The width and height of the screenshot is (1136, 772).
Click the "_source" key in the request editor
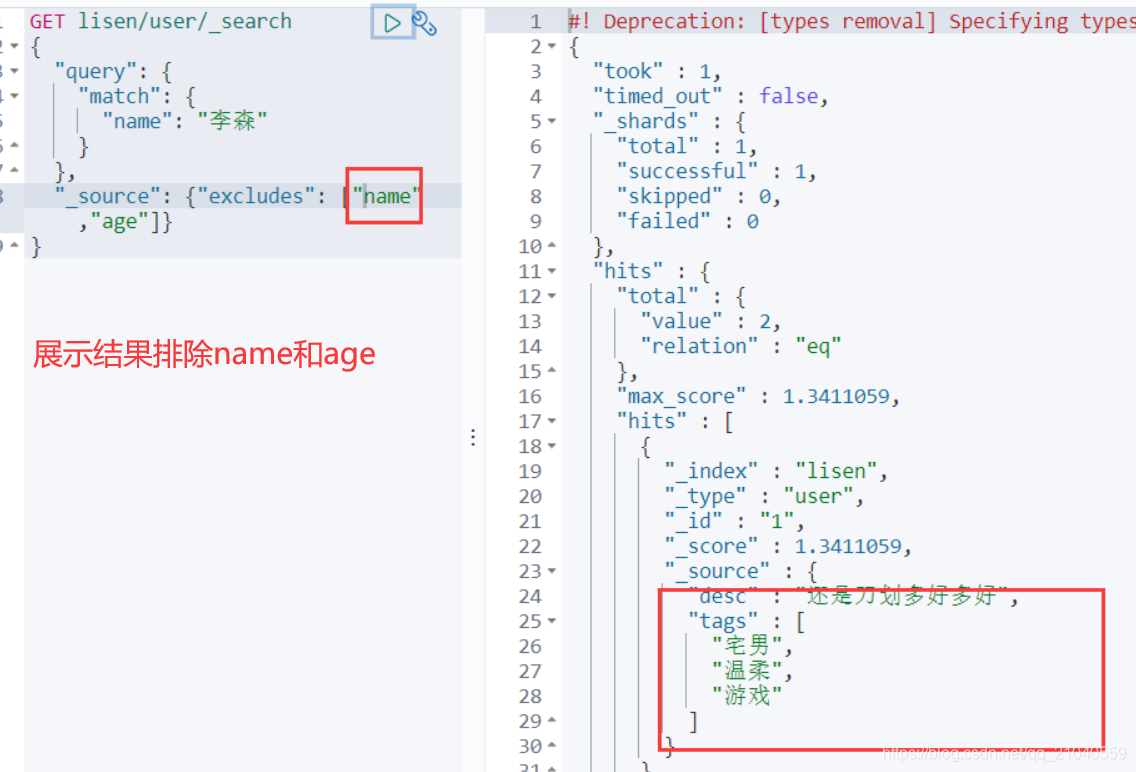[x=107, y=196]
